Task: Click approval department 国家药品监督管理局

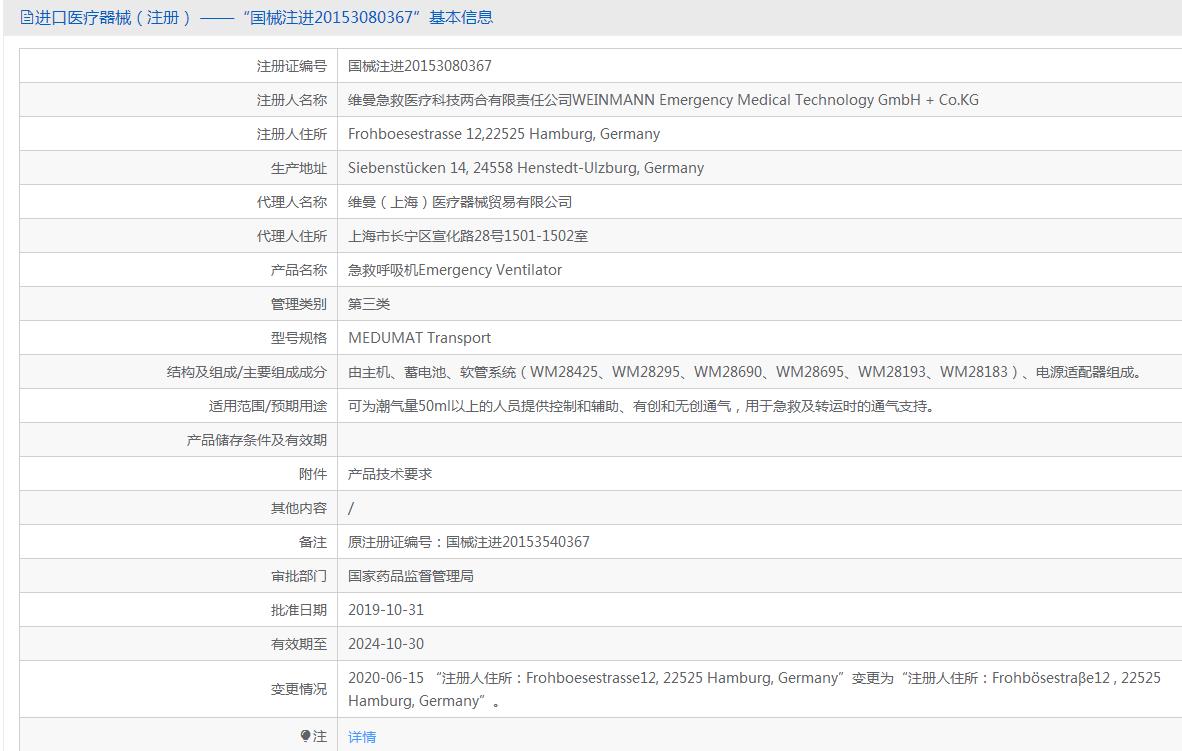Action: click(x=411, y=576)
